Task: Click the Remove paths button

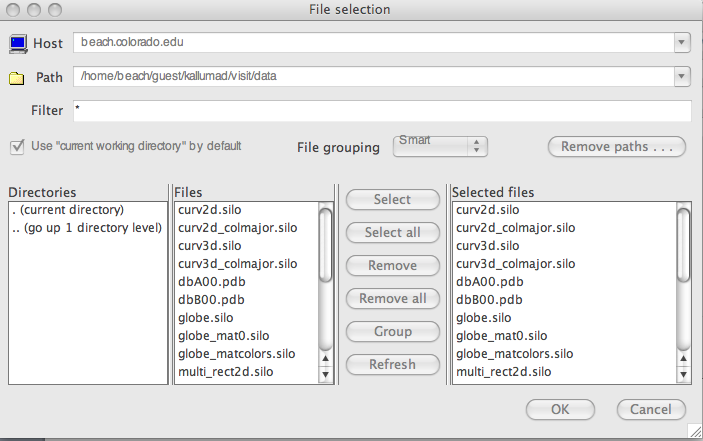Action: point(617,147)
